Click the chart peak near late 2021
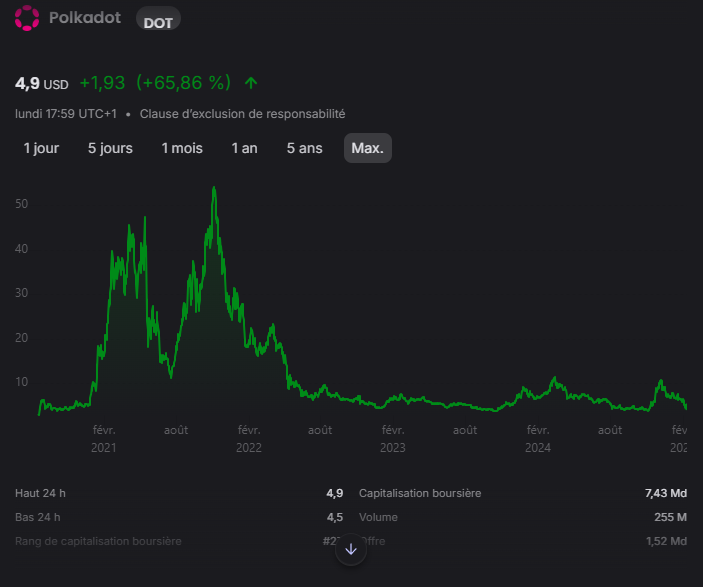The height and width of the screenshot is (587, 703). coord(214,188)
